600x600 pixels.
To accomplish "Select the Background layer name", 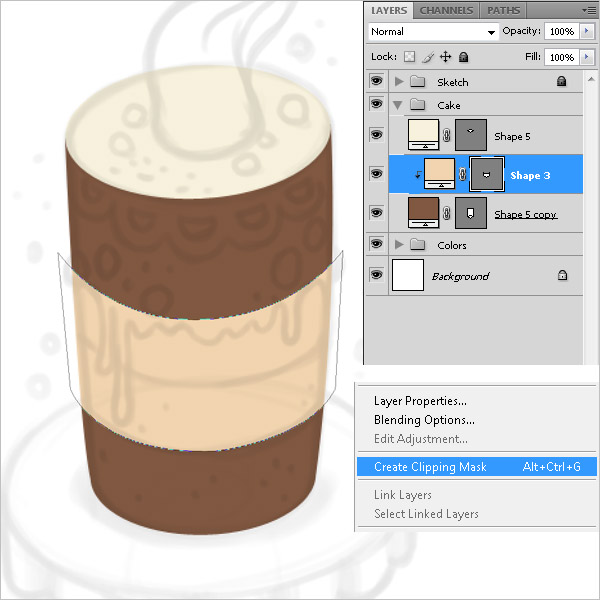I will pyautogui.click(x=460, y=276).
